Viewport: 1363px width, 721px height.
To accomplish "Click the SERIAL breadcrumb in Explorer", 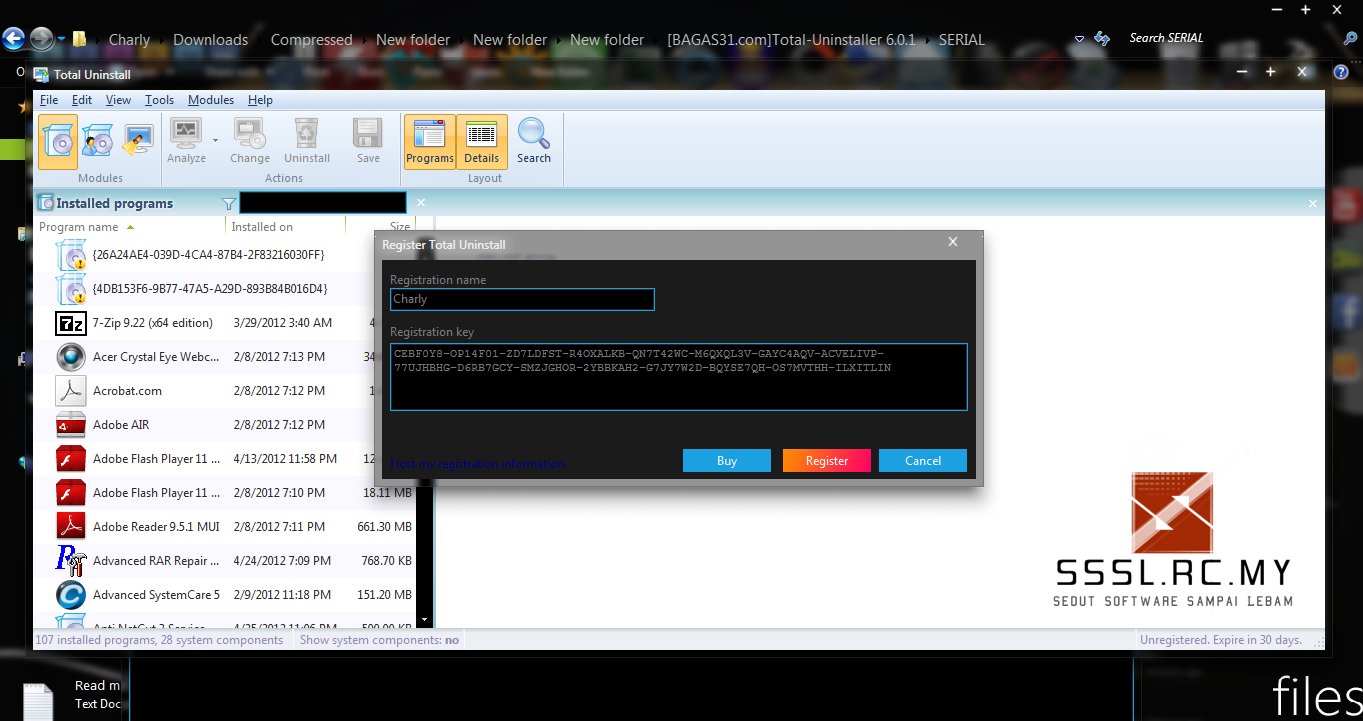I will [x=962, y=40].
